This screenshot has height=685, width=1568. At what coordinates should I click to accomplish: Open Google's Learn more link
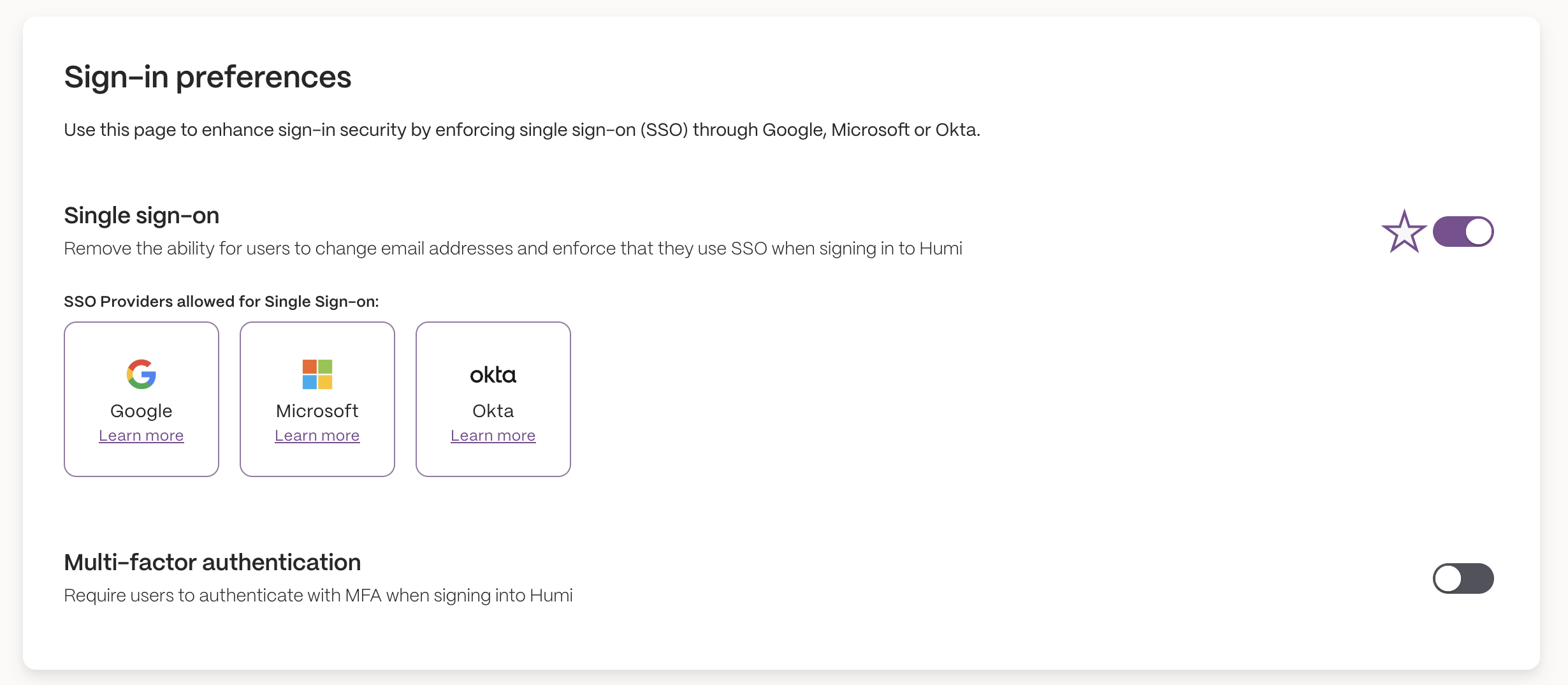(142, 436)
